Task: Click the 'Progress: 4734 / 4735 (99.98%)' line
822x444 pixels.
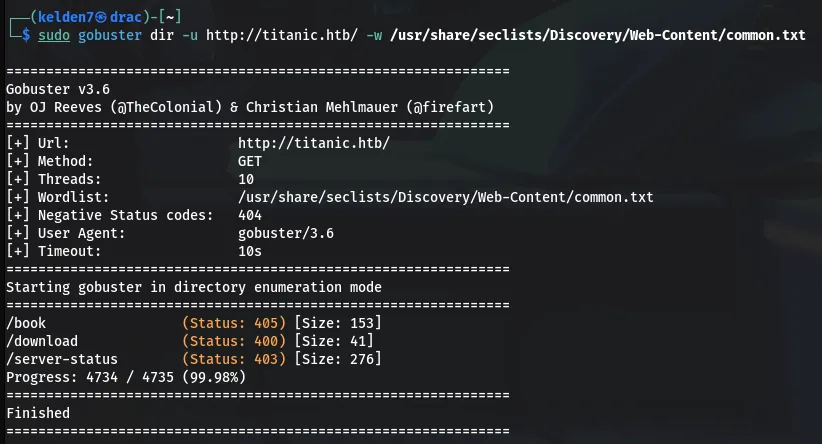Action: point(126,377)
